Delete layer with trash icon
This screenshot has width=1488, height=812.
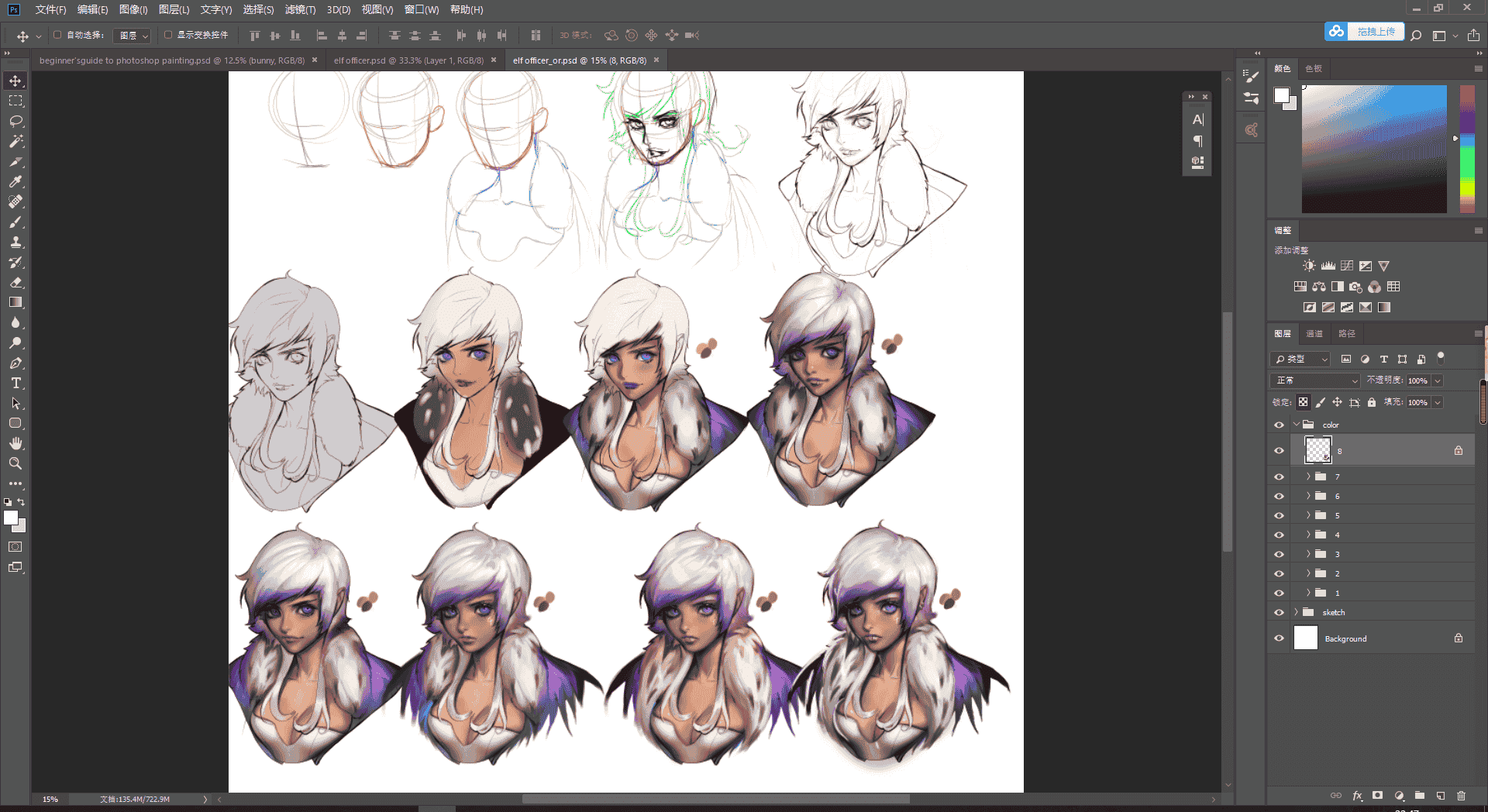click(1461, 796)
